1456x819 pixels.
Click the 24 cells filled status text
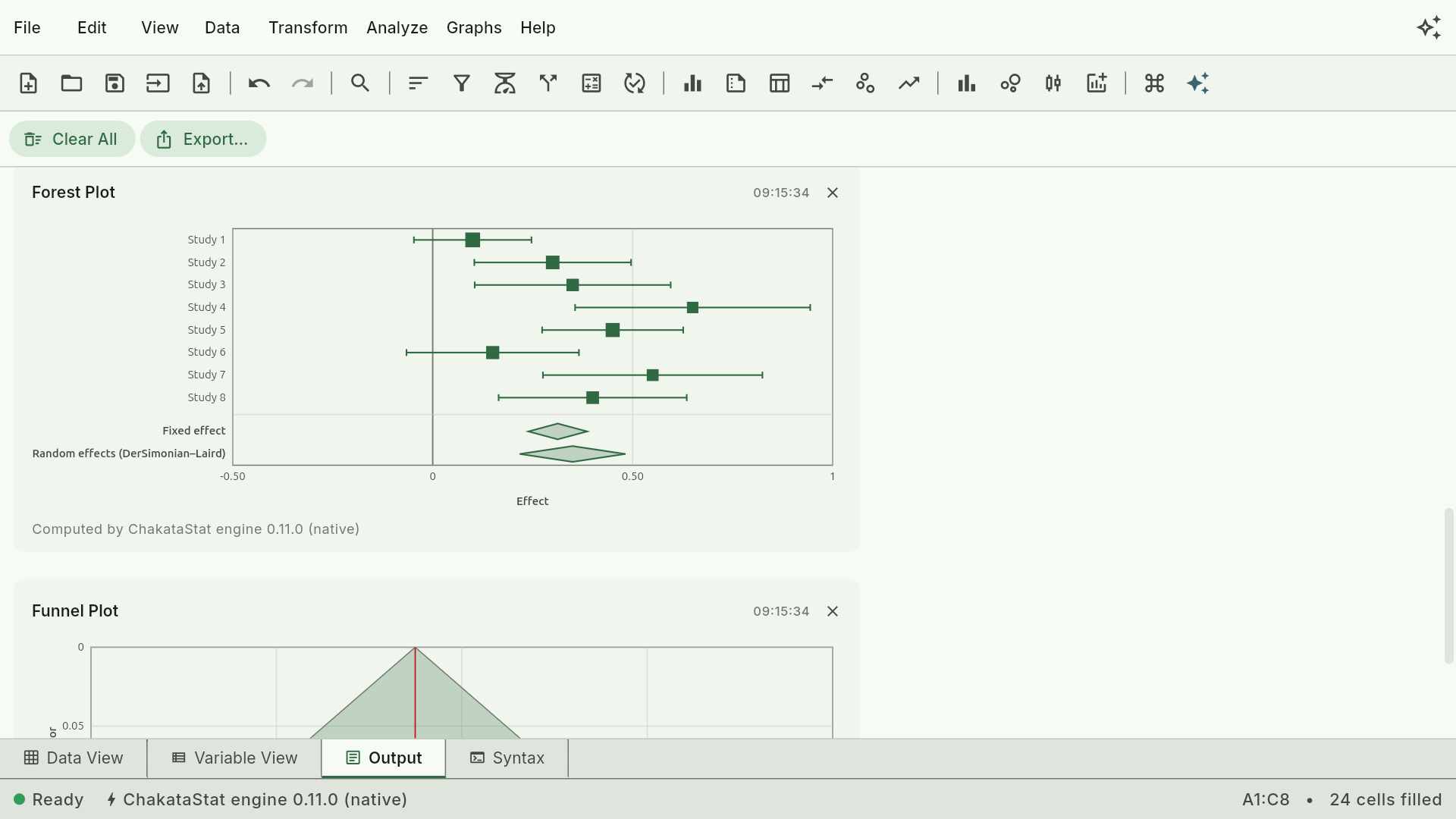click(x=1385, y=799)
